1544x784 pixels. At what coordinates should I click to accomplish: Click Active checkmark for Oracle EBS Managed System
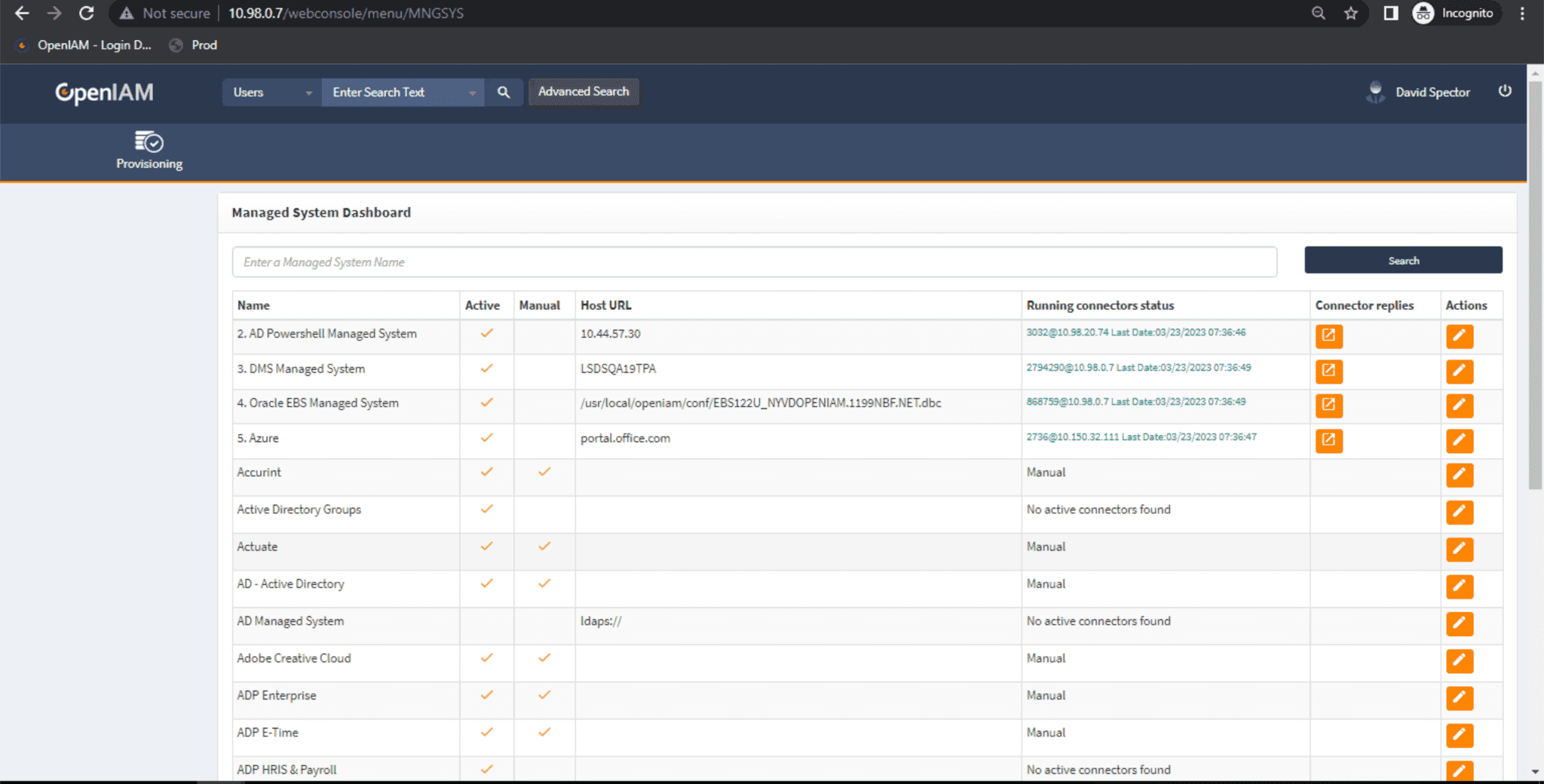pyautogui.click(x=487, y=403)
